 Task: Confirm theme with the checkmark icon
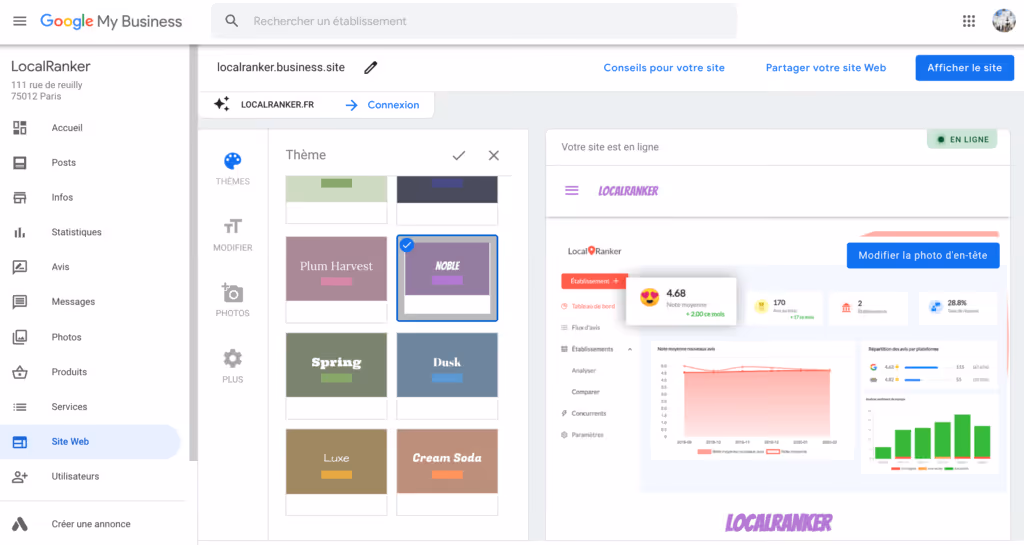[459, 155]
